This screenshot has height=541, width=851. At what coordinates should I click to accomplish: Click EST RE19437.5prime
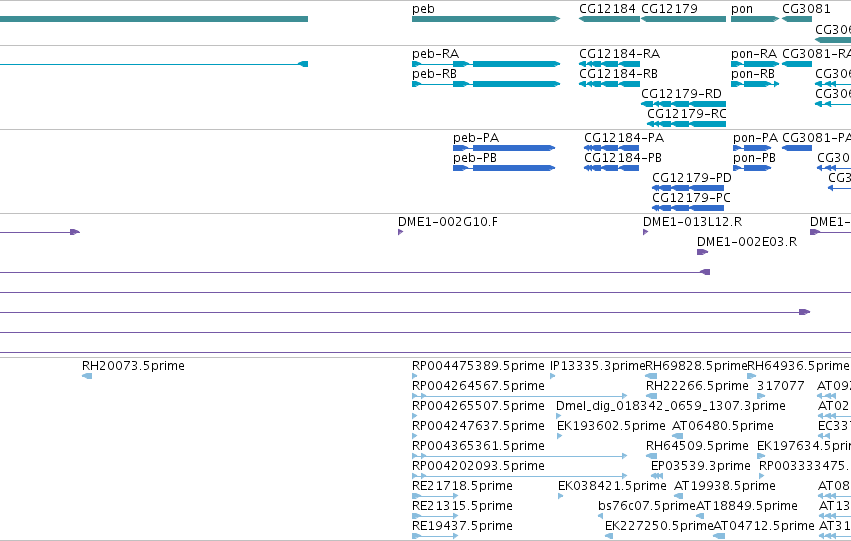[x=435, y=536]
